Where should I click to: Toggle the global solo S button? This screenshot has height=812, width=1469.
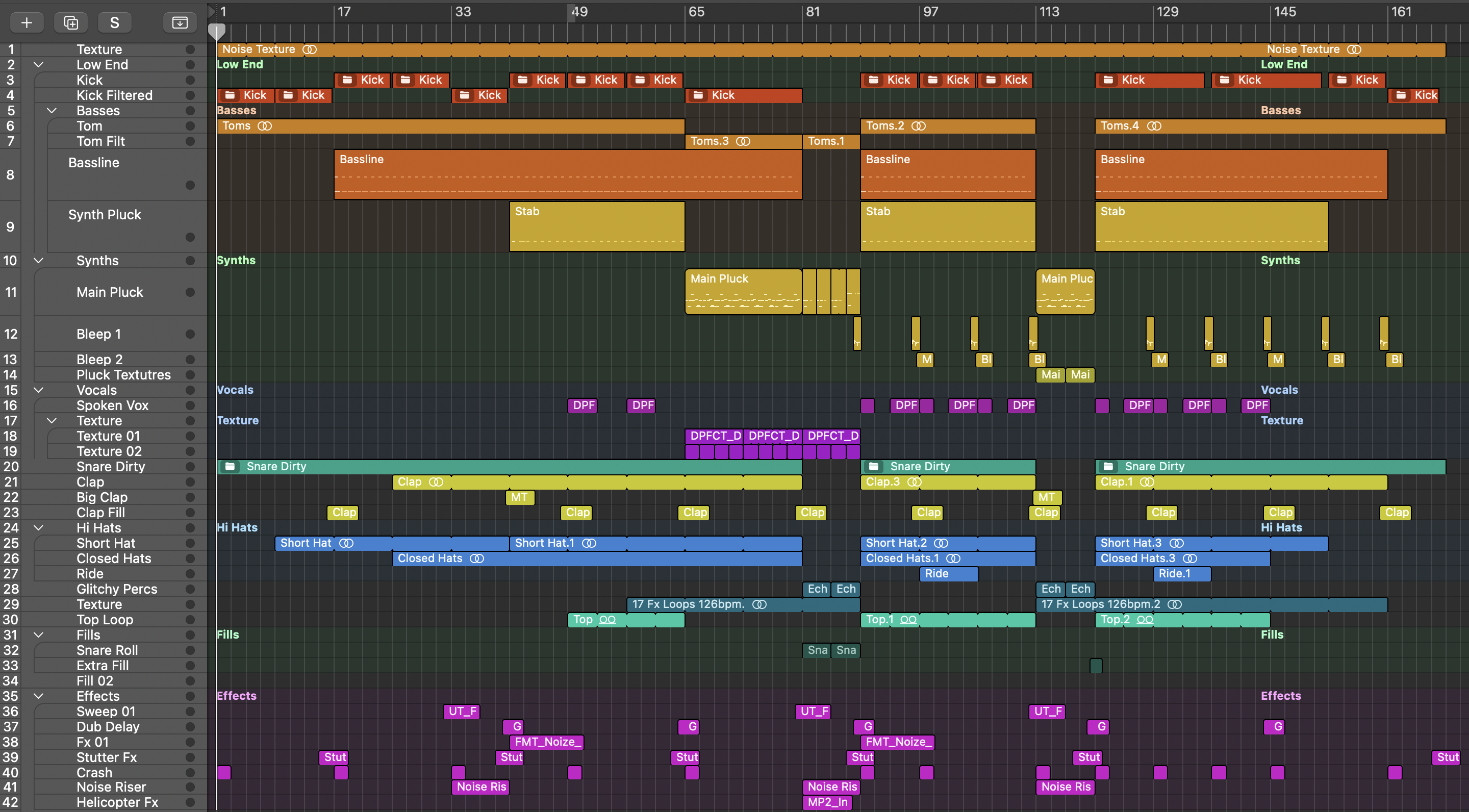[x=115, y=23]
